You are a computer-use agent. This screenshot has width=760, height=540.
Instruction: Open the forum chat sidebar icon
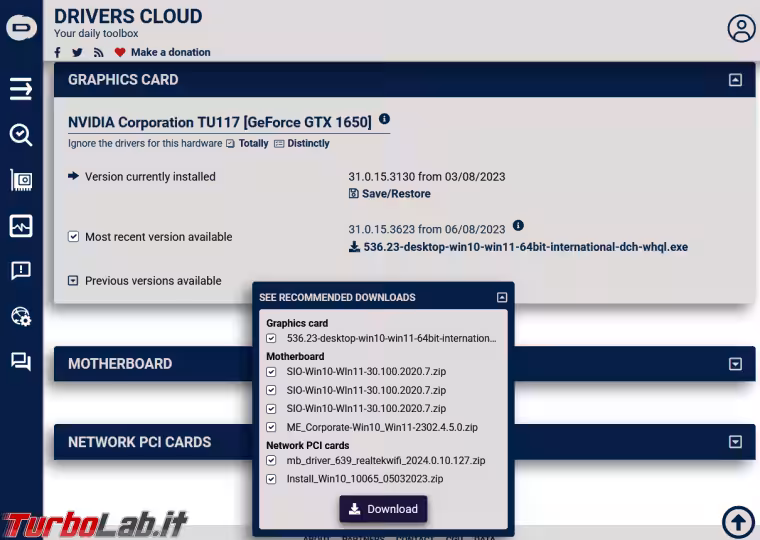(x=21, y=362)
